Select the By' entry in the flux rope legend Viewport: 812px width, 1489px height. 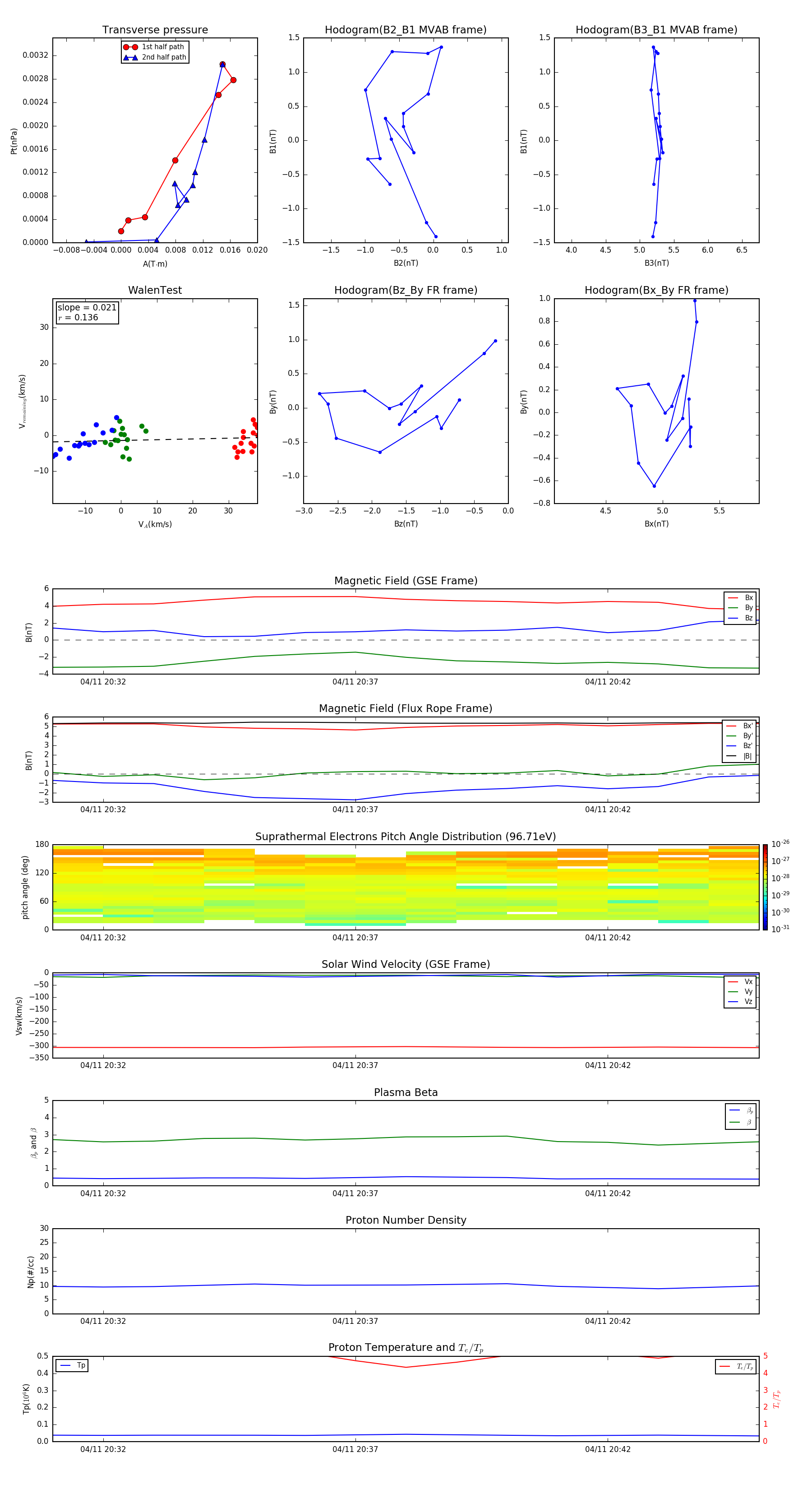click(x=740, y=736)
